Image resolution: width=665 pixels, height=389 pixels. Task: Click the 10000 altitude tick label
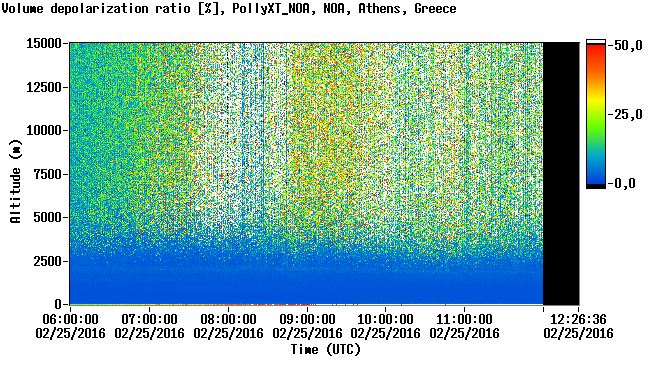pyautogui.click(x=44, y=130)
